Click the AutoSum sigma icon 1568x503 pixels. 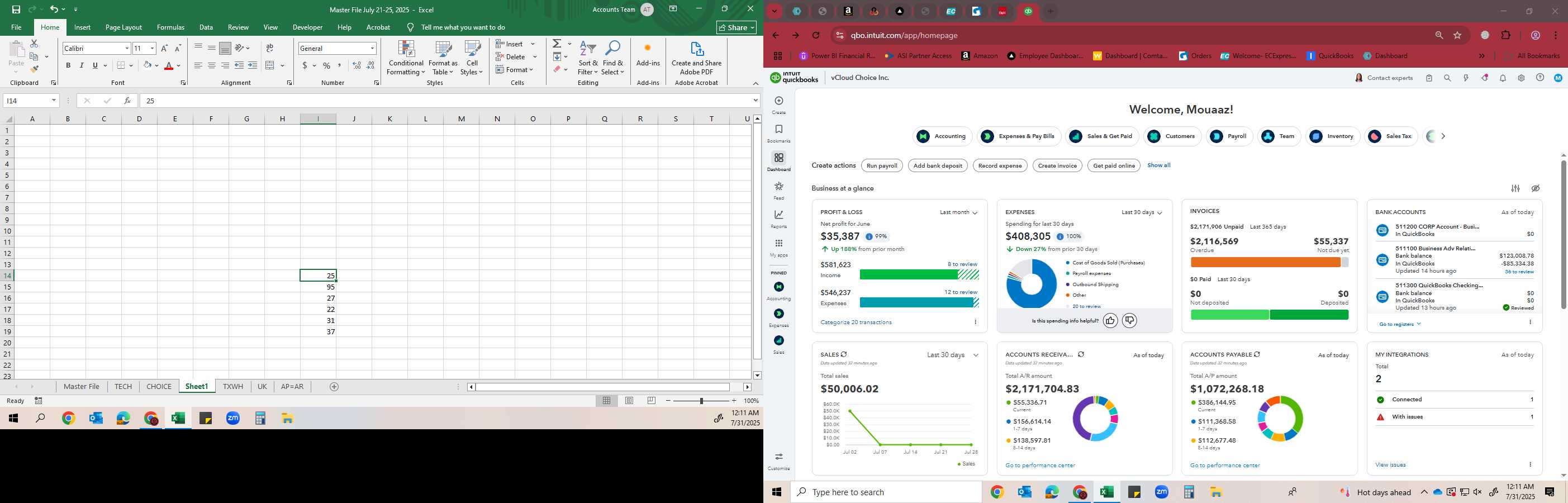[557, 44]
